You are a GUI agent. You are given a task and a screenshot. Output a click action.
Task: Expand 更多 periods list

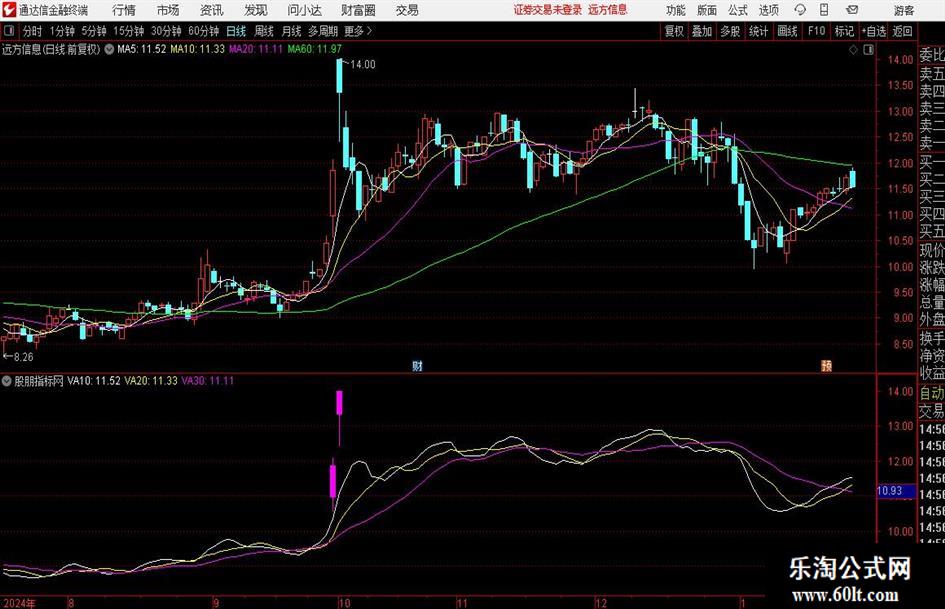click(358, 31)
